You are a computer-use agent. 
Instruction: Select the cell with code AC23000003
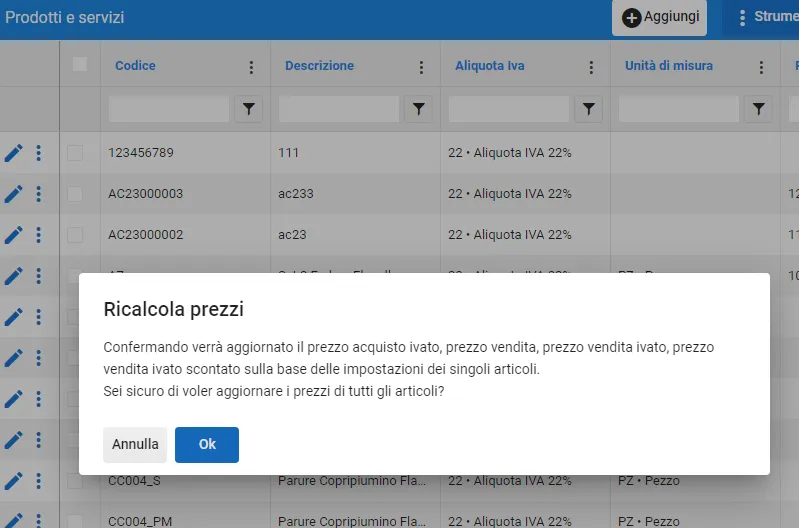[185, 194]
